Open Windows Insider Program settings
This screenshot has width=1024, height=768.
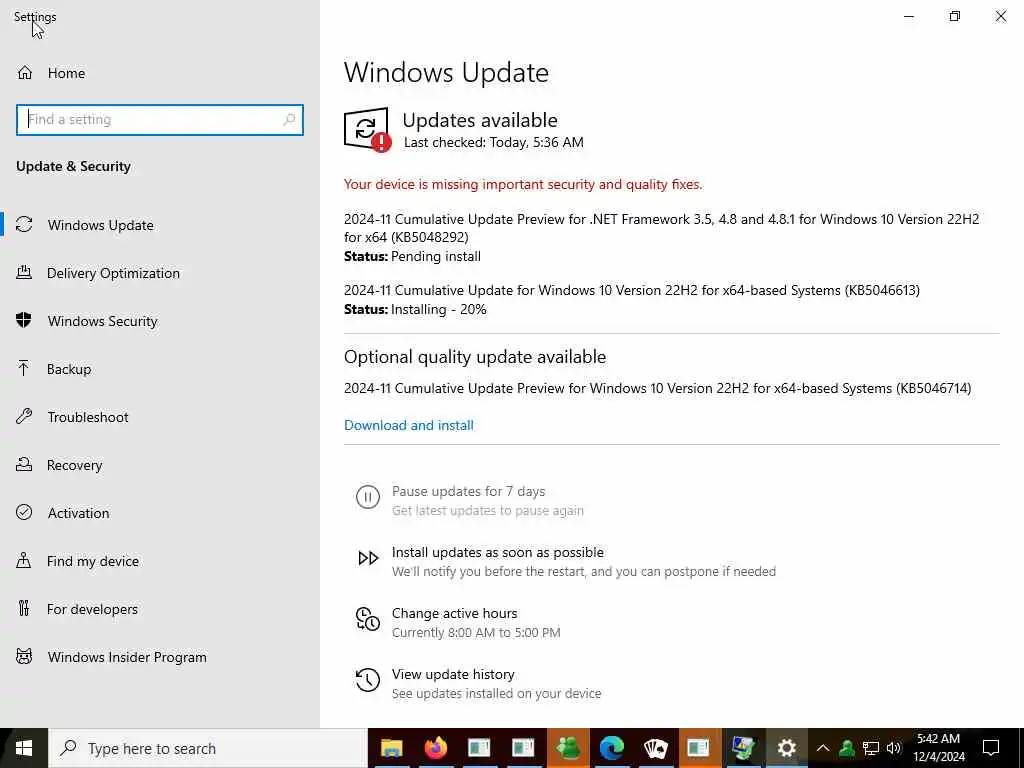coord(160,657)
